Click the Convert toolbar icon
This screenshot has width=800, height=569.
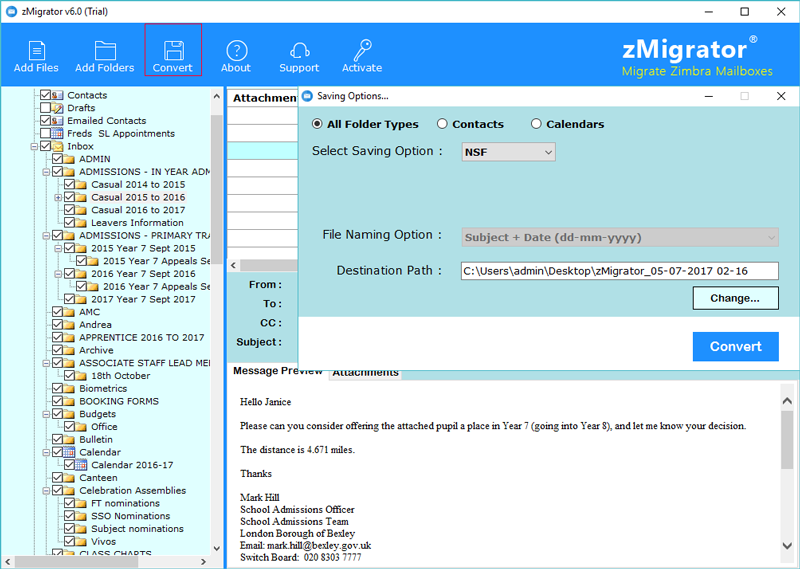coord(173,51)
